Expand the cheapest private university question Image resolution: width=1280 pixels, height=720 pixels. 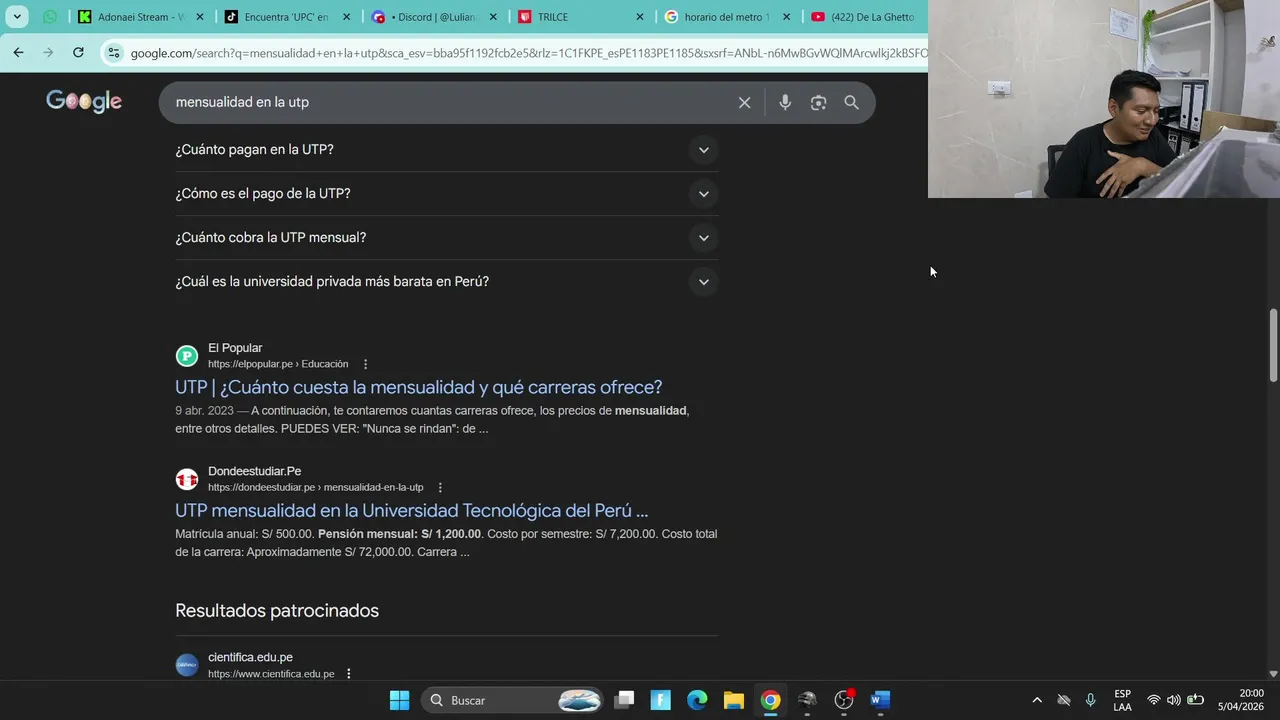pos(446,282)
